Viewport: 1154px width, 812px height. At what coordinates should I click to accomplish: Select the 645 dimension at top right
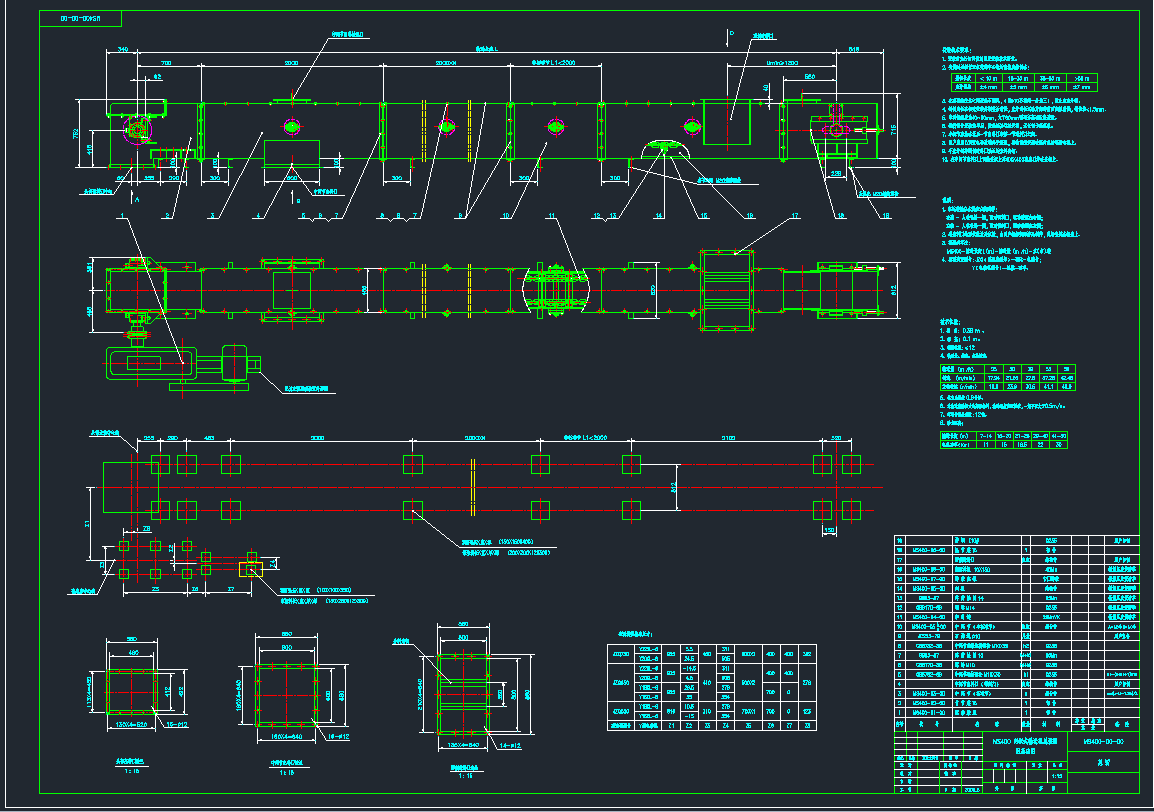(x=854, y=50)
